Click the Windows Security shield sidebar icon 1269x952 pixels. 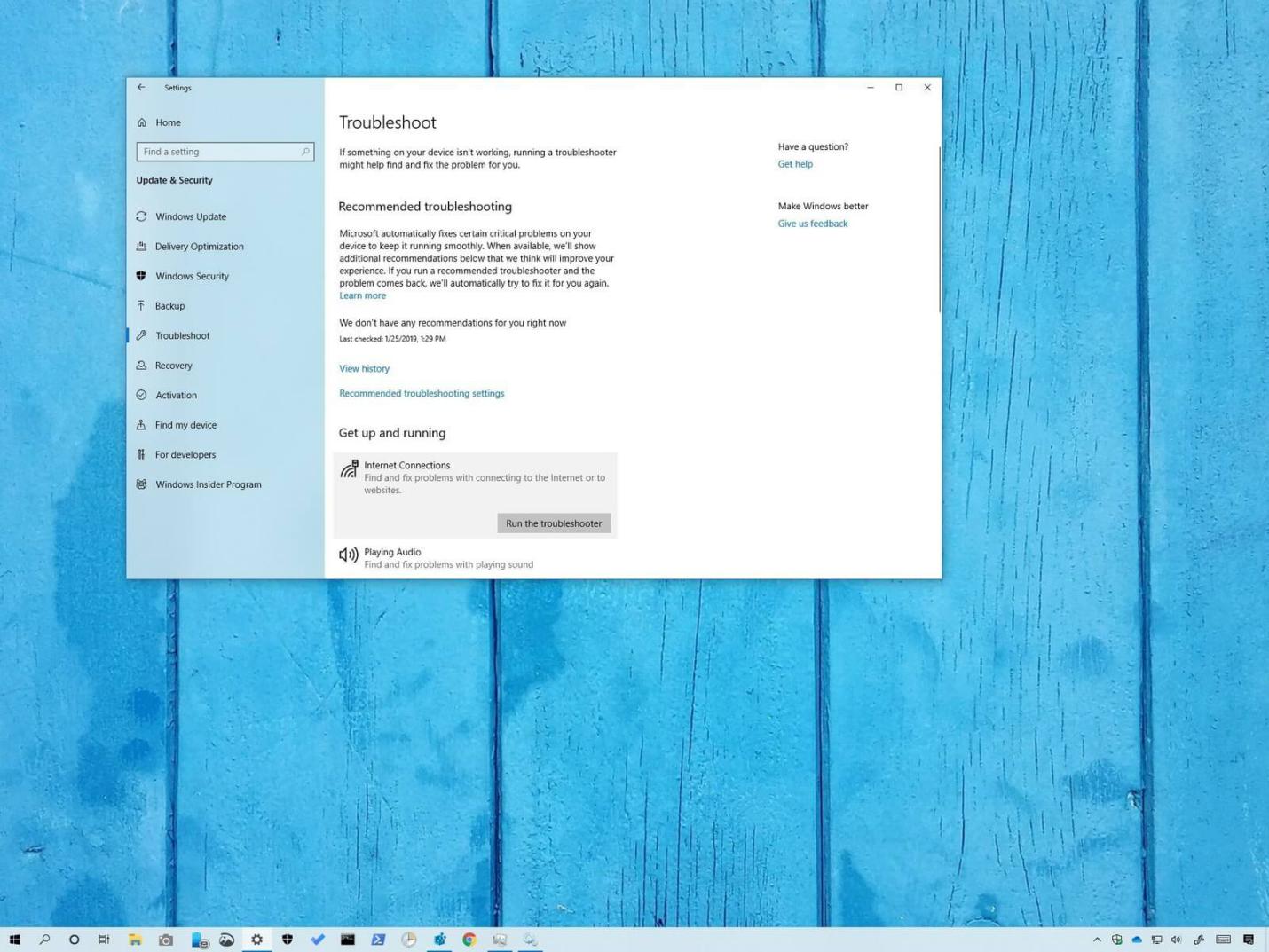pyautogui.click(x=141, y=276)
